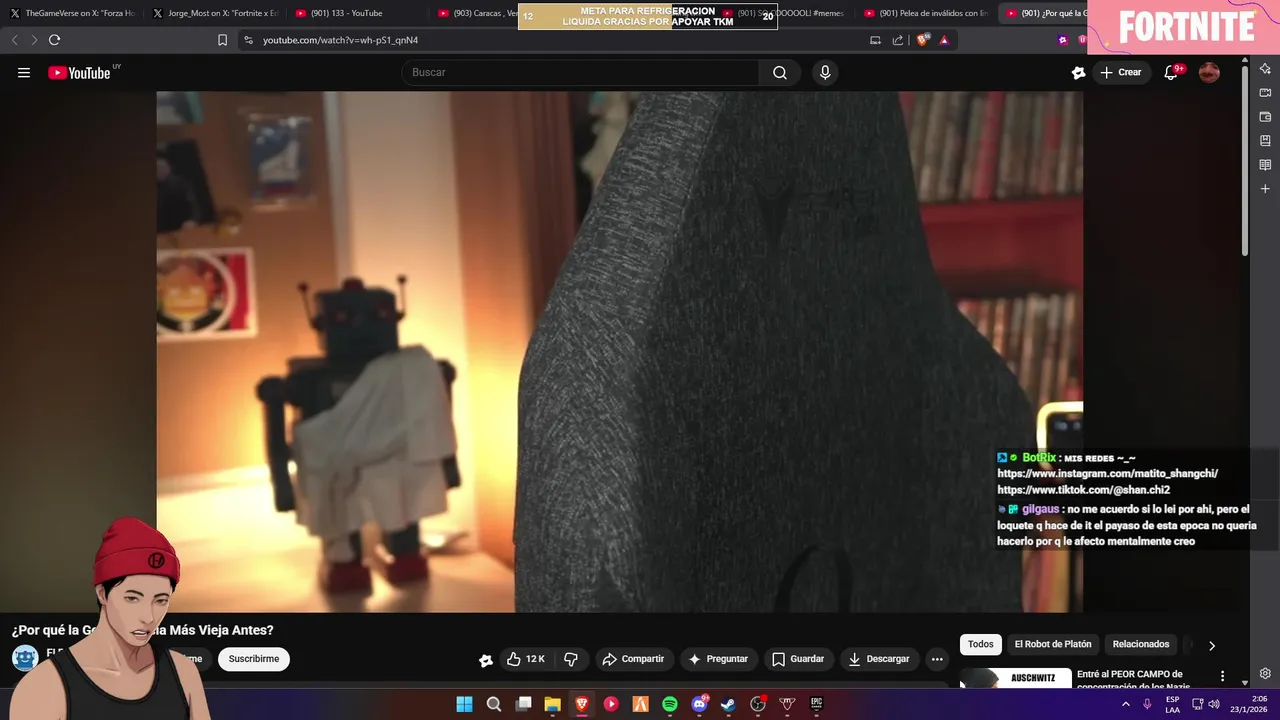Open Brave Shields icon

click(923, 40)
